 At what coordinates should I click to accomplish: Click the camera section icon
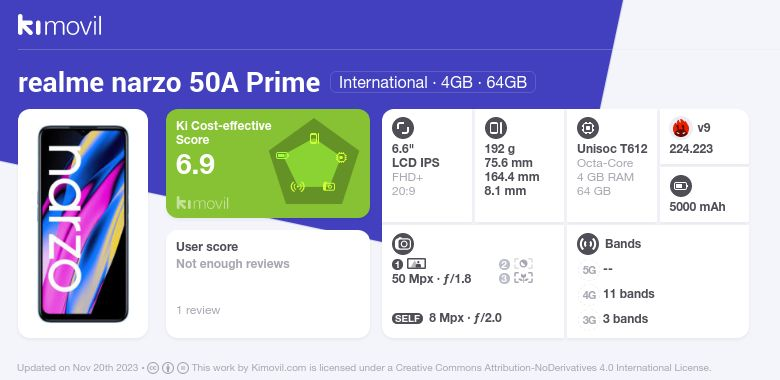402,244
